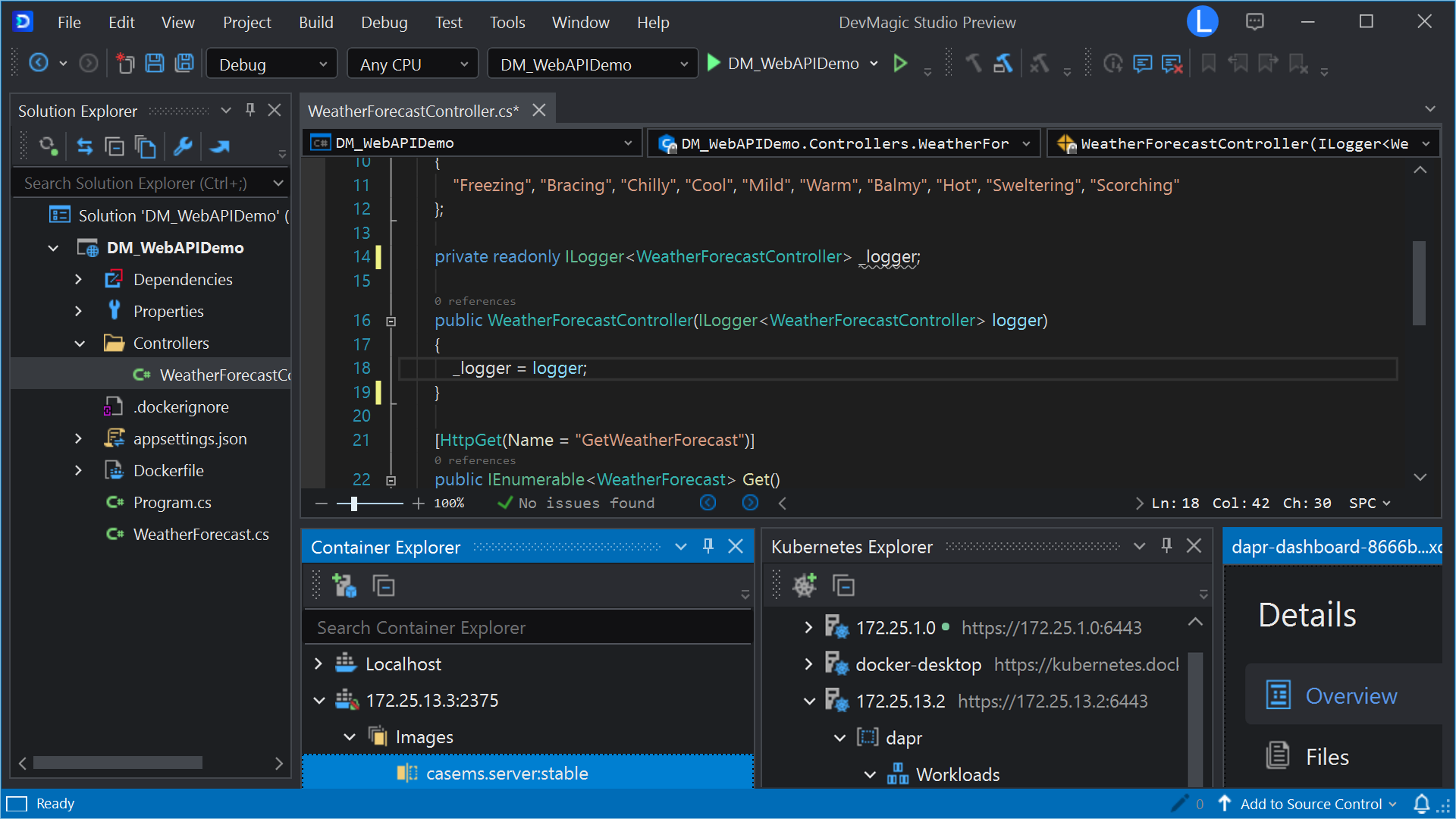Open the notifications bell in status bar
The height and width of the screenshot is (819, 1456).
[1422, 804]
